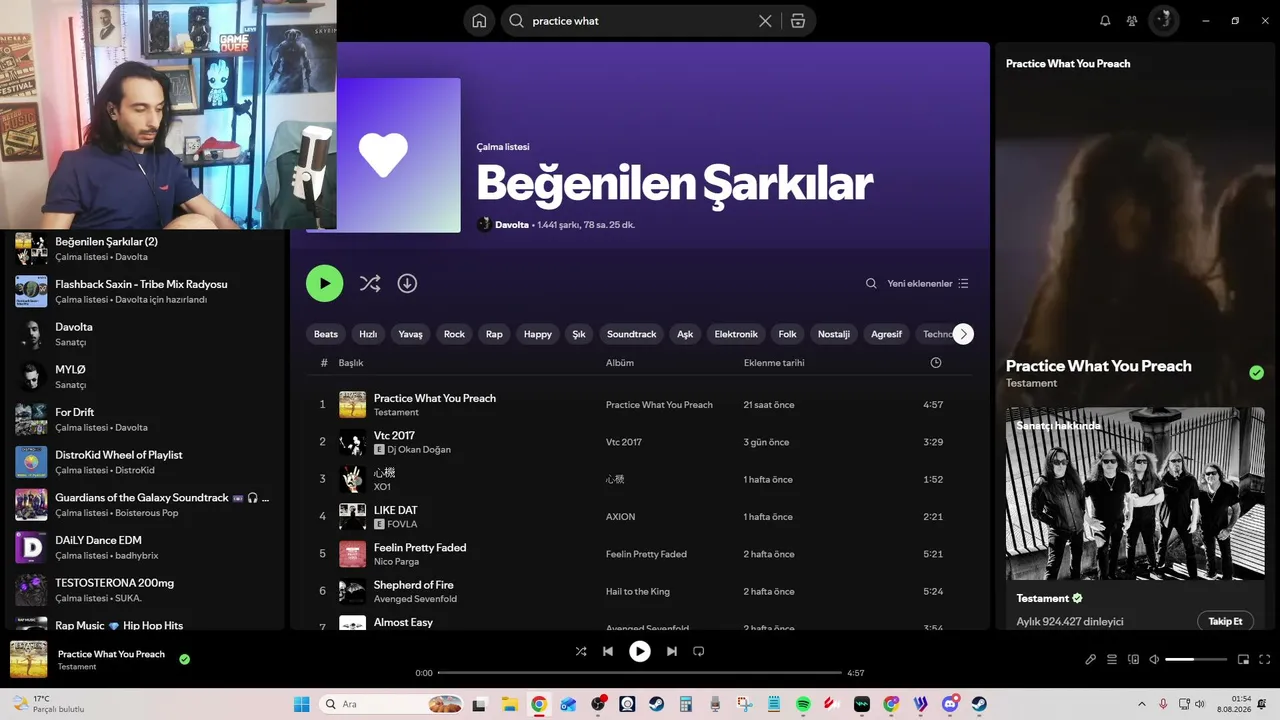Sort tracks by the Eklenme tarihi column header
1280x720 pixels.
click(x=774, y=363)
